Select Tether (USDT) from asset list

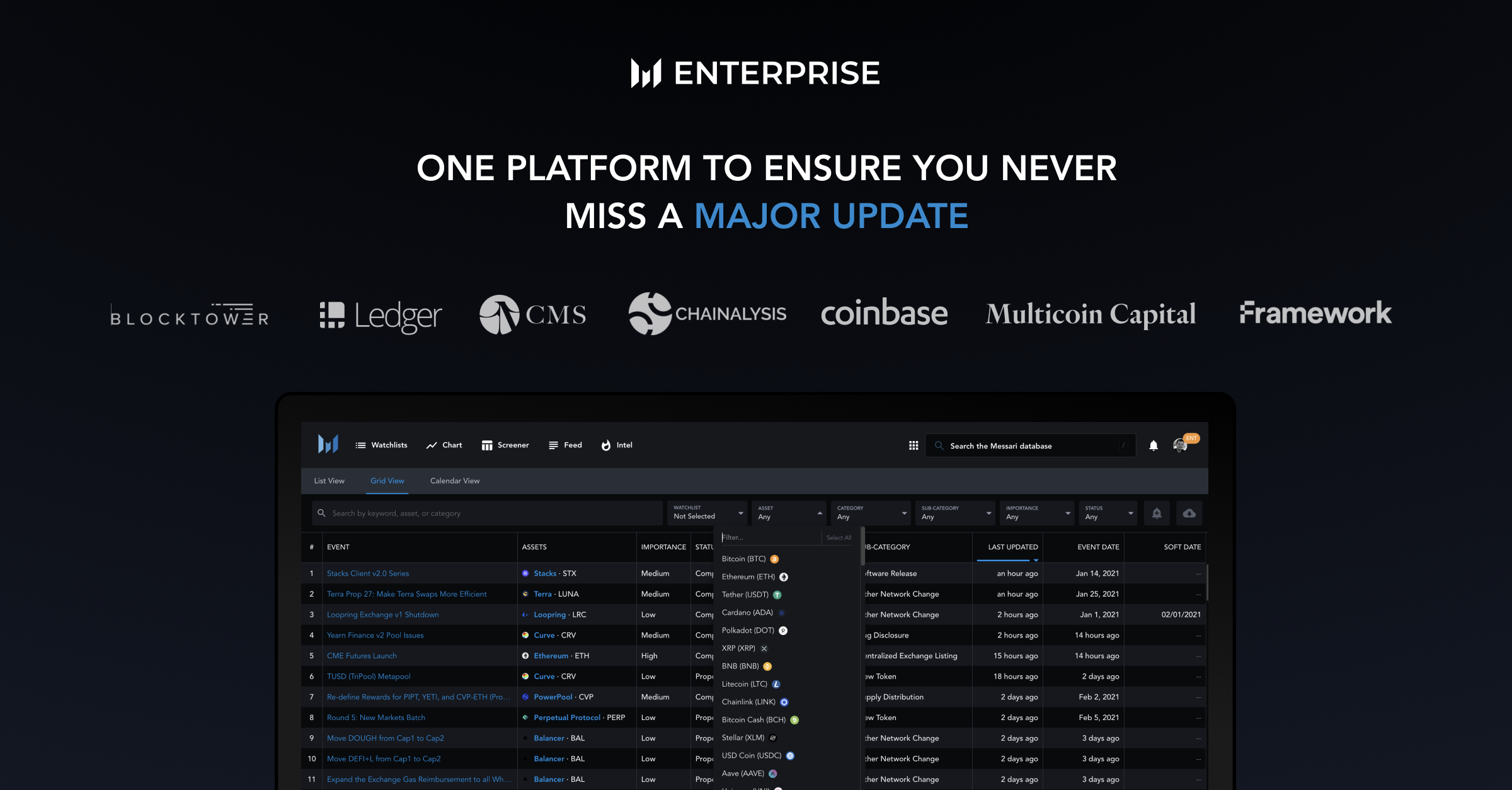tap(752, 595)
